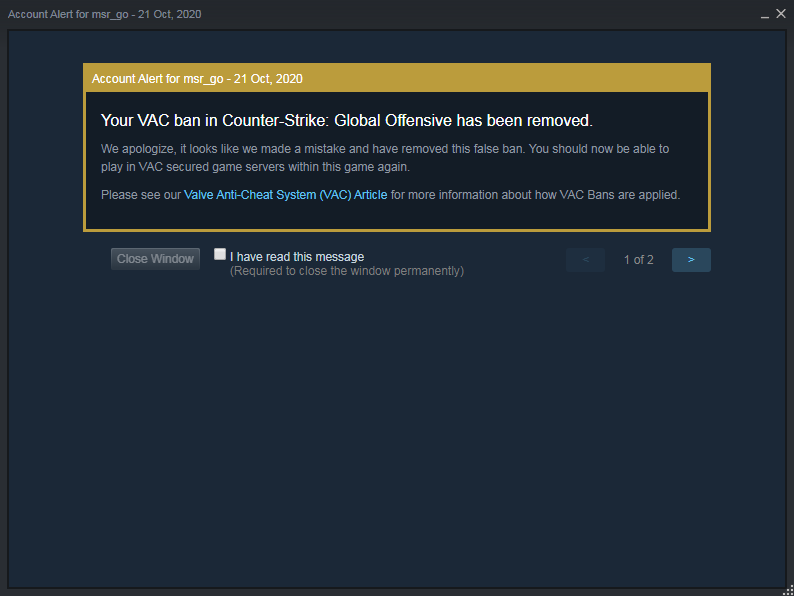Minimize the Account Alert window

tap(765, 15)
